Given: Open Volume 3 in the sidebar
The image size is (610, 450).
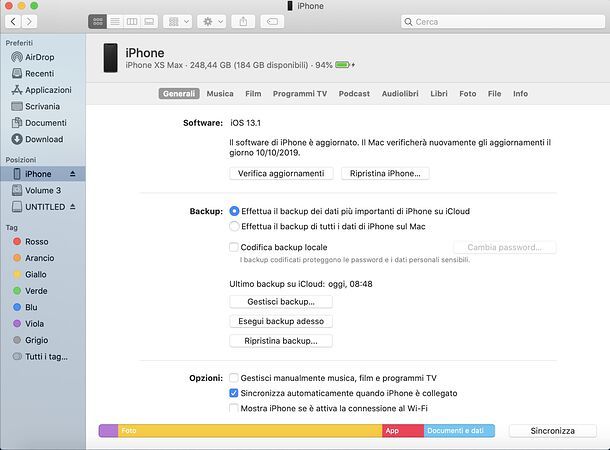Looking at the screenshot, I should click(36, 191).
